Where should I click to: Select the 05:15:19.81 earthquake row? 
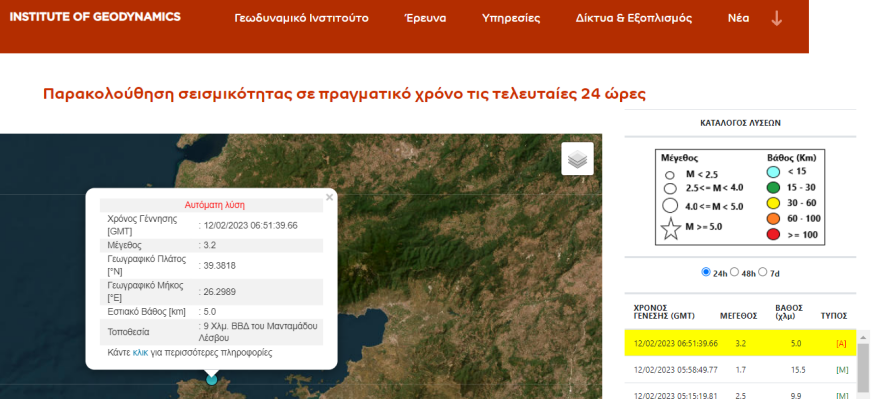pyautogui.click(x=740, y=392)
